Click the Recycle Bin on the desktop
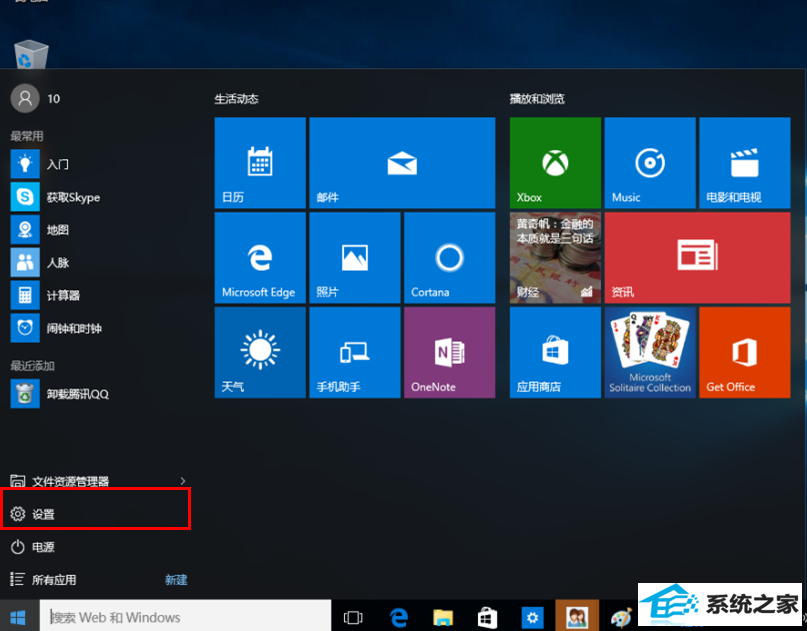This screenshot has width=807, height=631. point(31,55)
